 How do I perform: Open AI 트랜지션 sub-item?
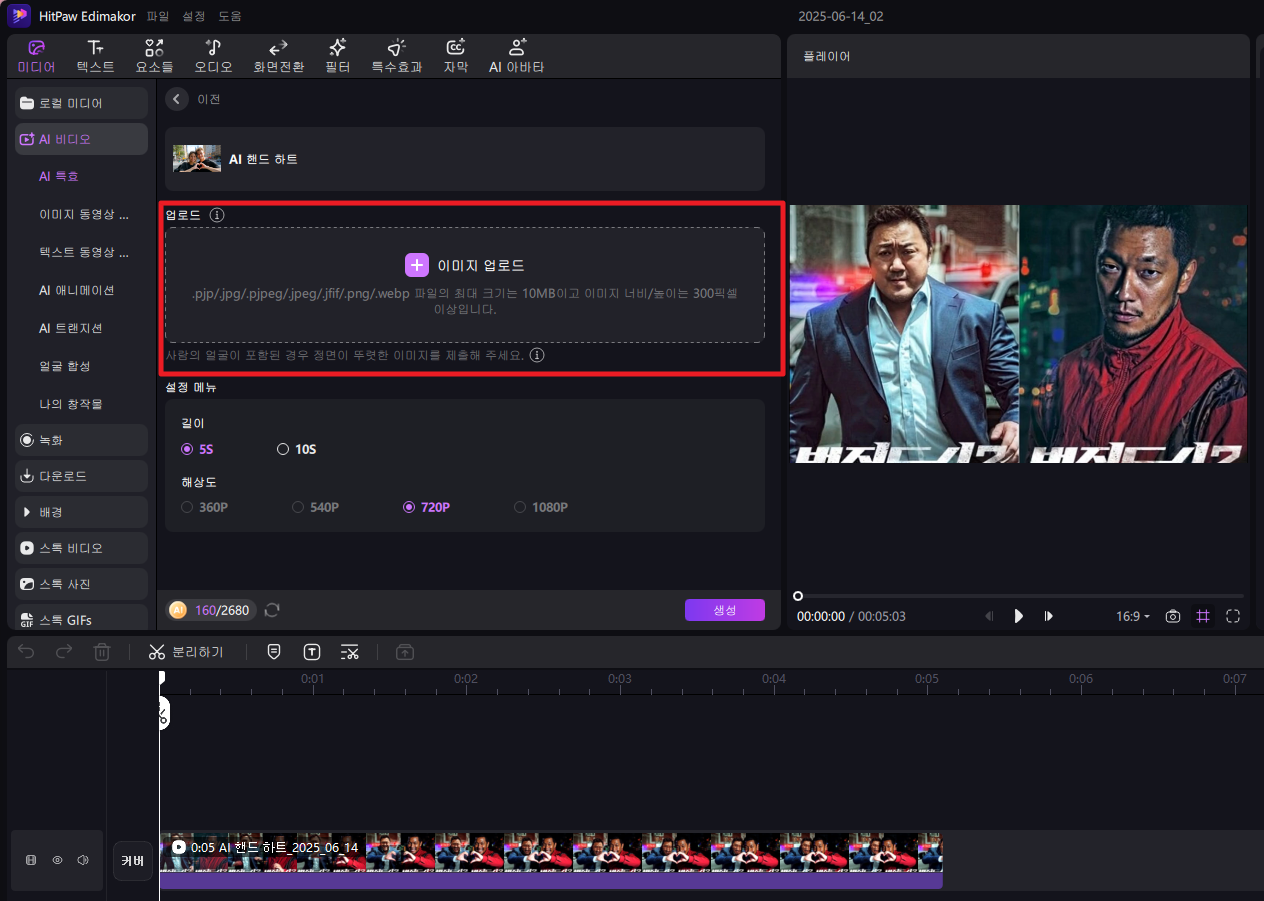tap(71, 328)
